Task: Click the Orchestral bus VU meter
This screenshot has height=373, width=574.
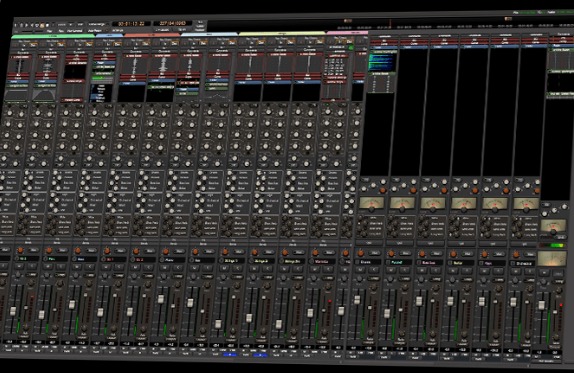Action: [526, 203]
